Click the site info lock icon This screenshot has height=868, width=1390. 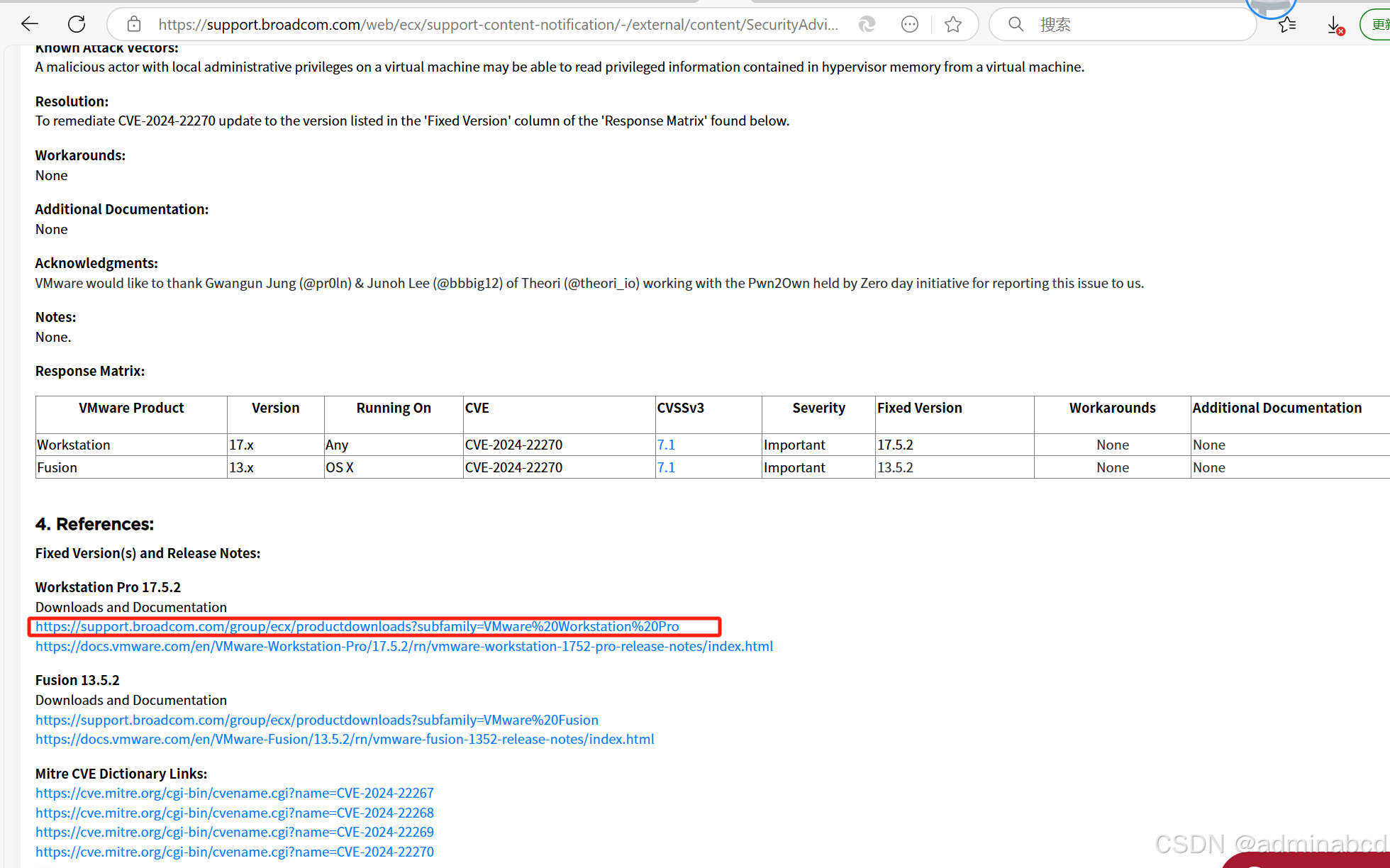click(133, 25)
